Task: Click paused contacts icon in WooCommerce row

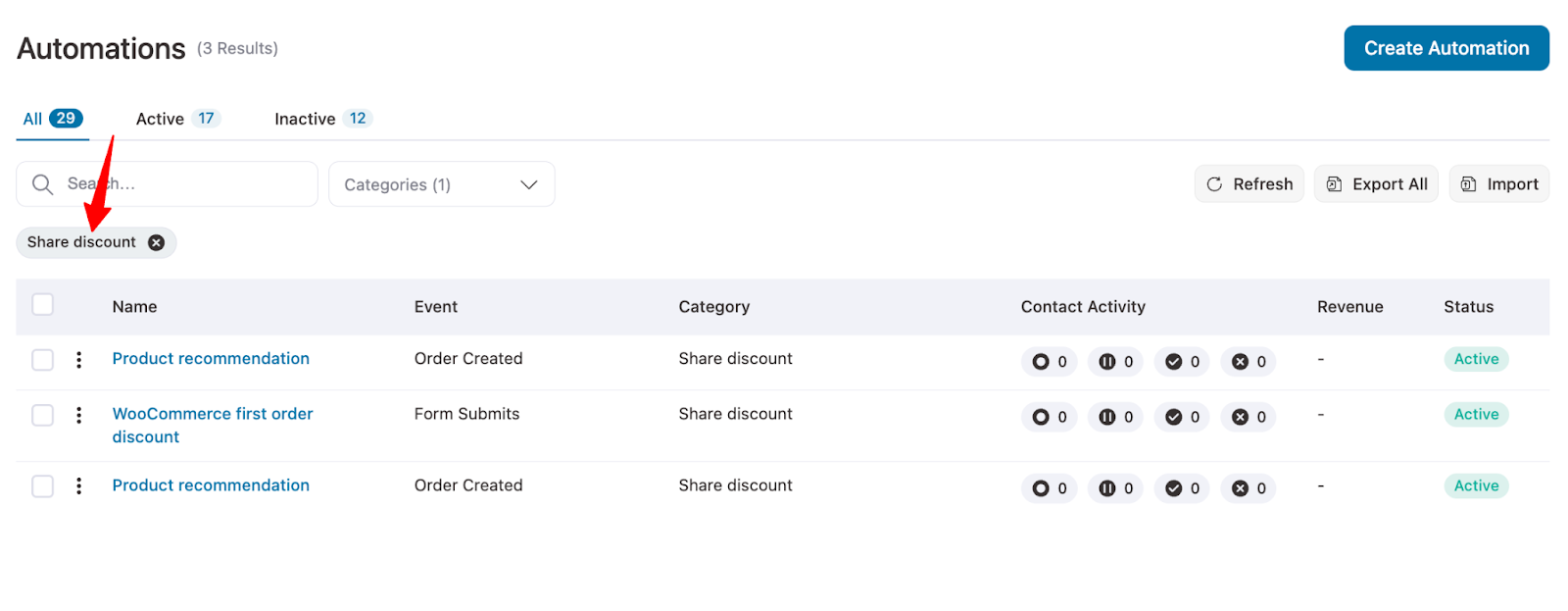Action: click(1107, 417)
